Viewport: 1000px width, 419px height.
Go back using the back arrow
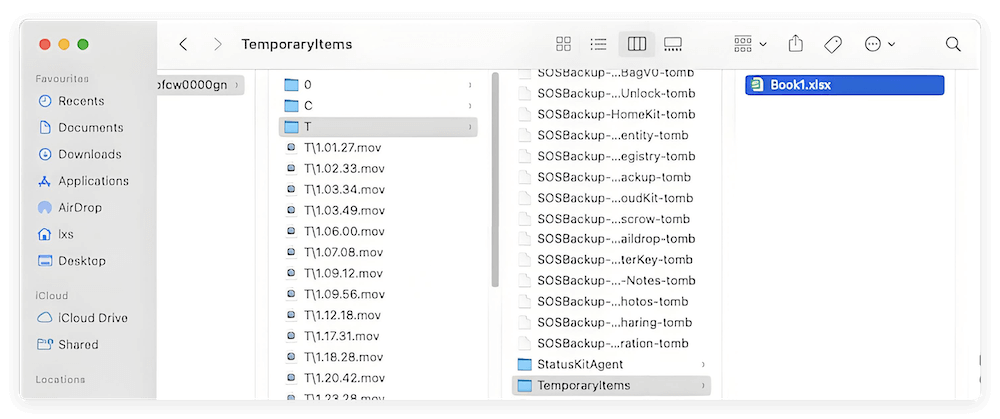tap(183, 44)
